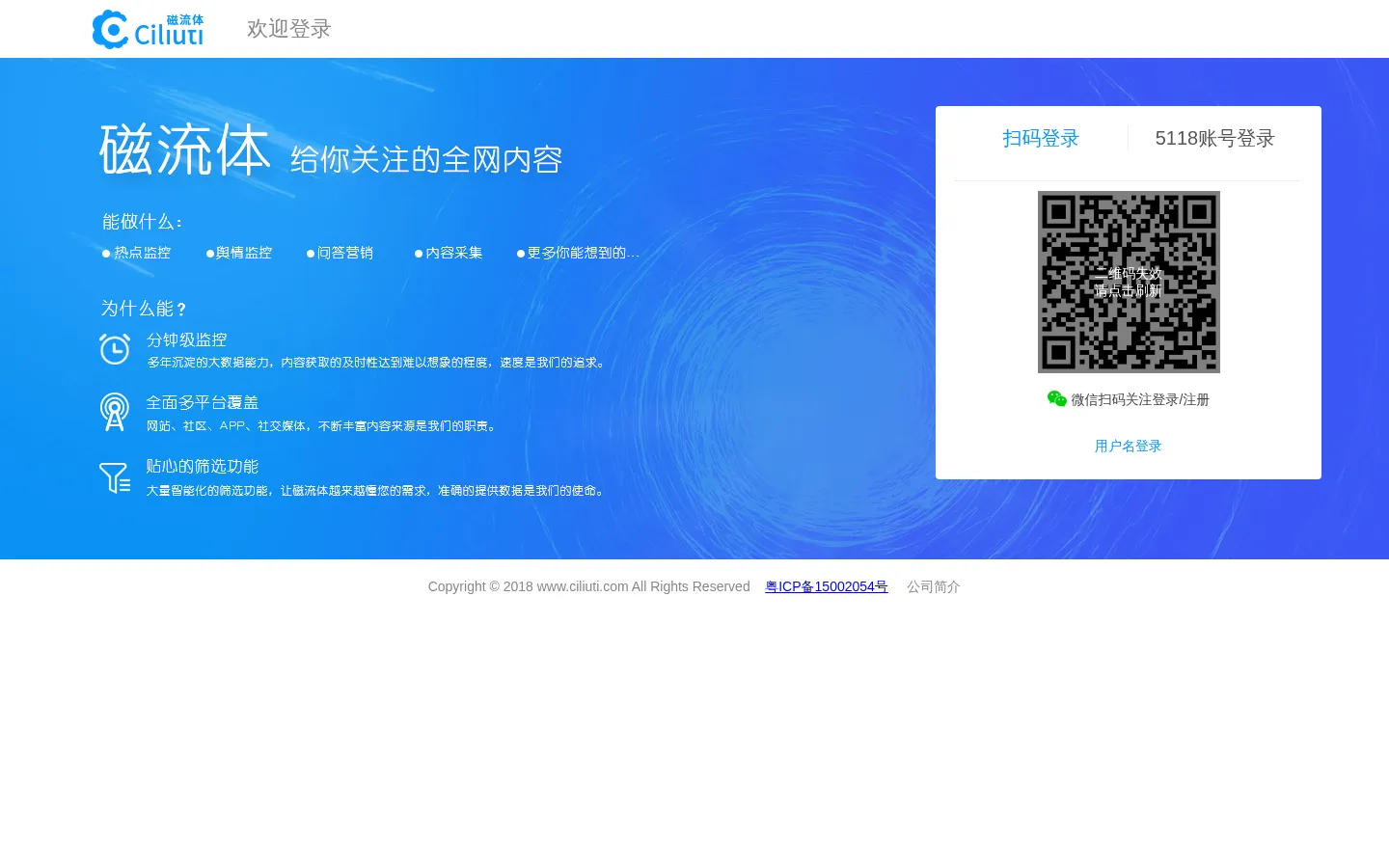Viewport: 1389px width, 868px height.
Task: Open the 粤ICP备15002054号 link
Action: [827, 586]
